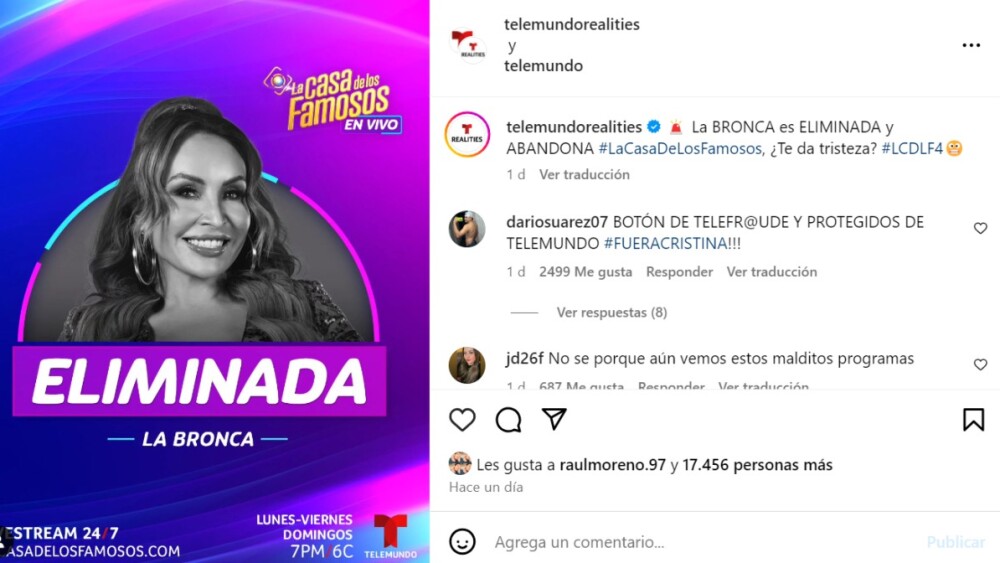Open the three-dot more options menu

pos(971,45)
